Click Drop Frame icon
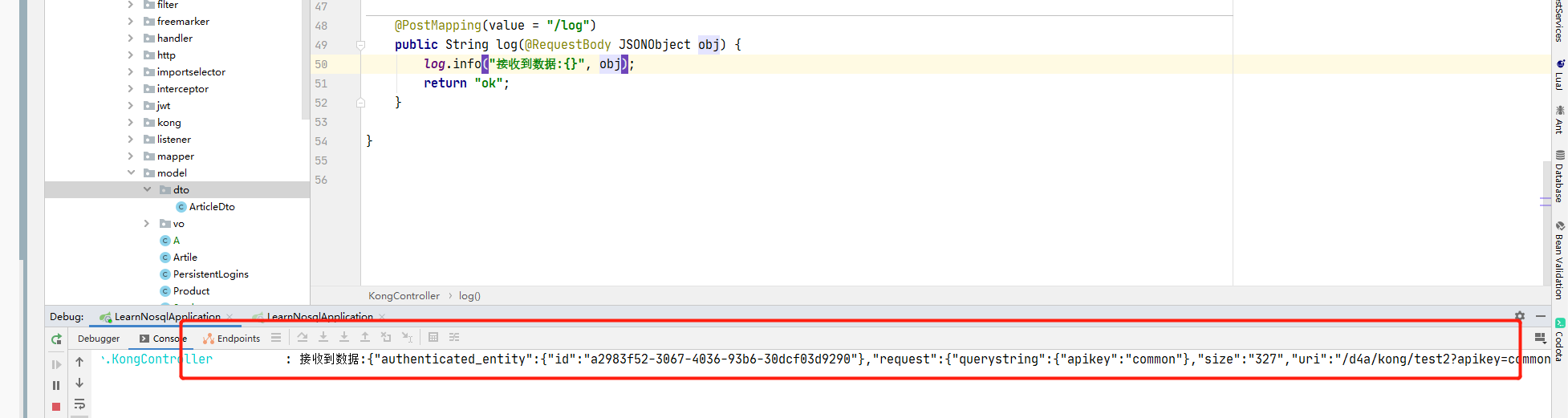 (x=386, y=338)
